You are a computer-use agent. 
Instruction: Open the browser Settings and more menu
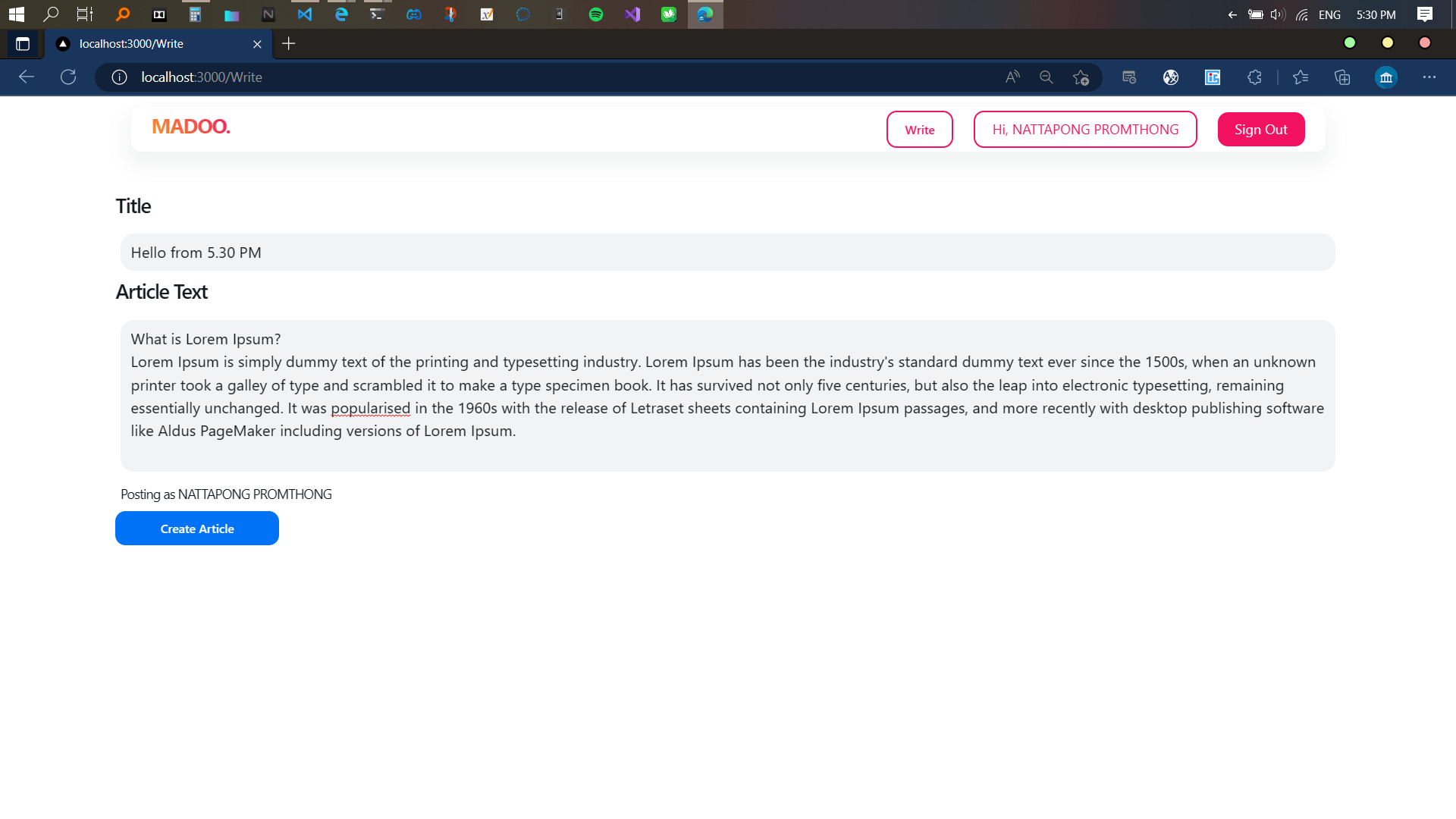click(x=1429, y=77)
